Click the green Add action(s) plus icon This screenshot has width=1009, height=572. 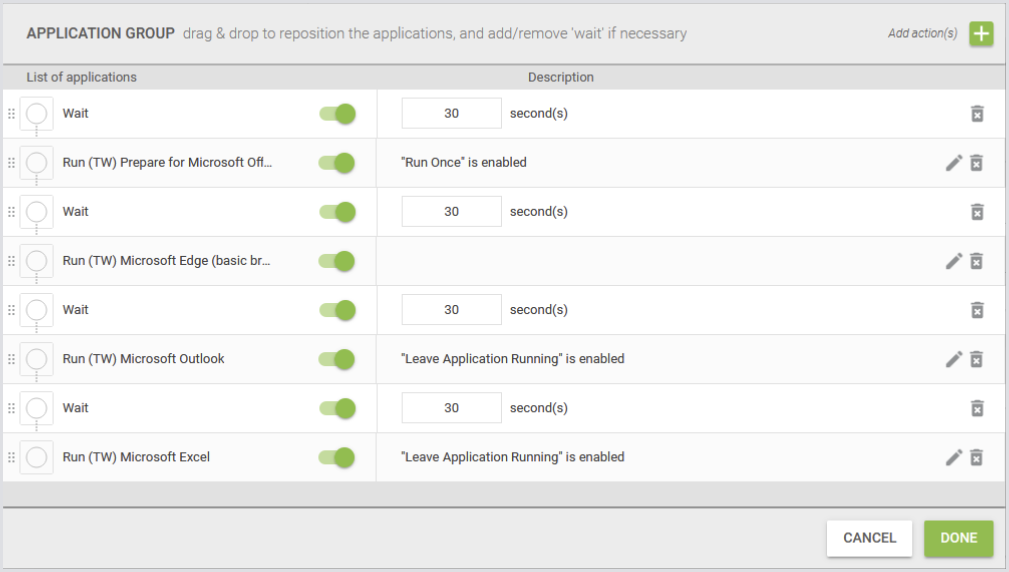981,33
